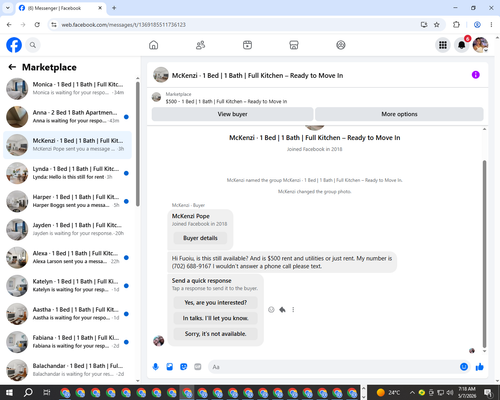The width and height of the screenshot is (500, 400).
Task: Open the nine-dot Menu grid icon
Action: [x=443, y=45]
